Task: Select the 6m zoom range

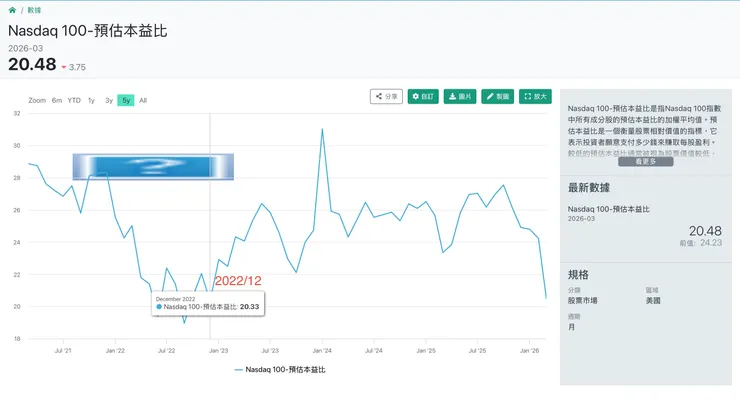Action: [x=57, y=101]
